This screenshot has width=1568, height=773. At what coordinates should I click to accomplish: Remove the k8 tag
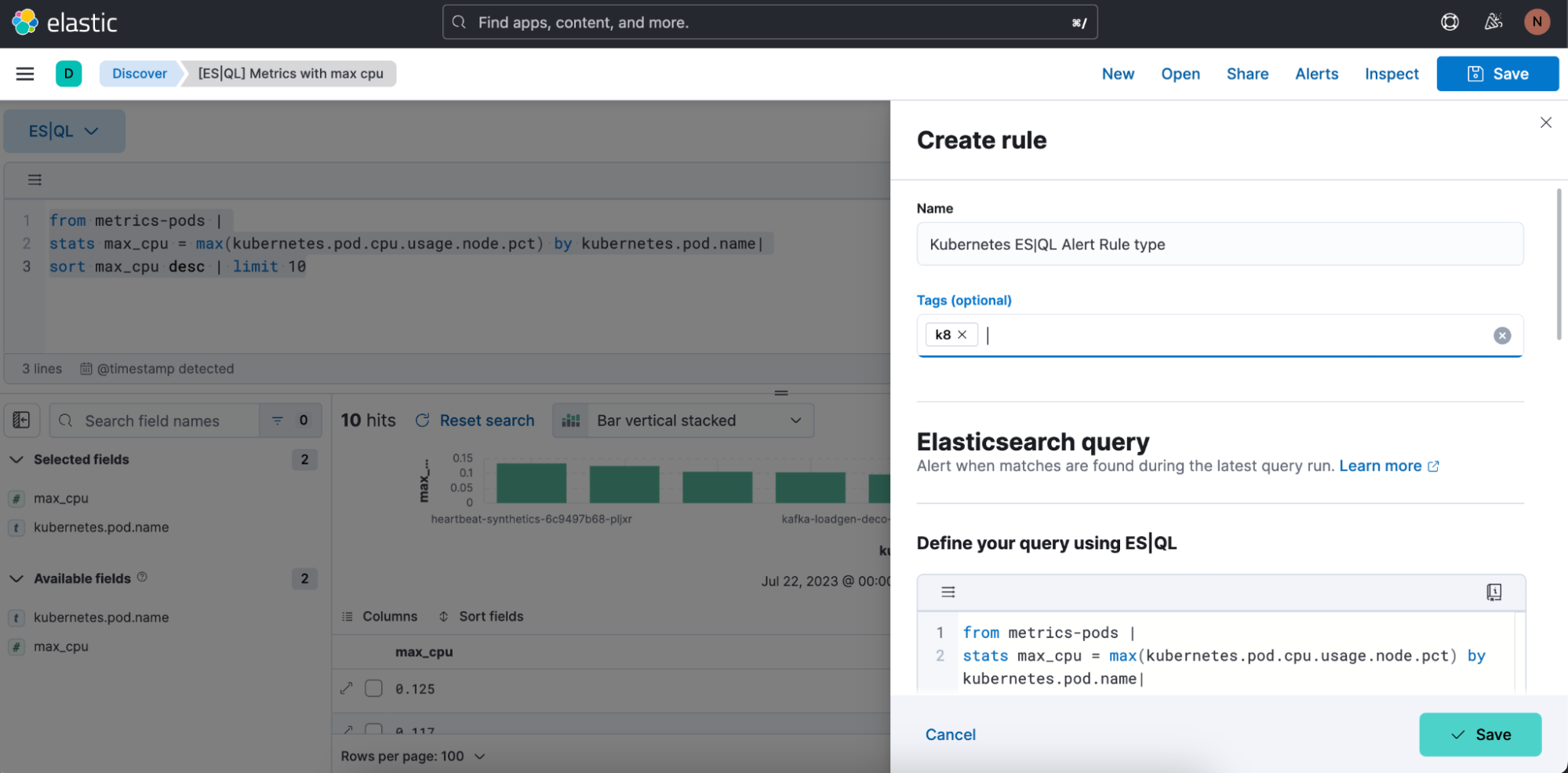[962, 335]
